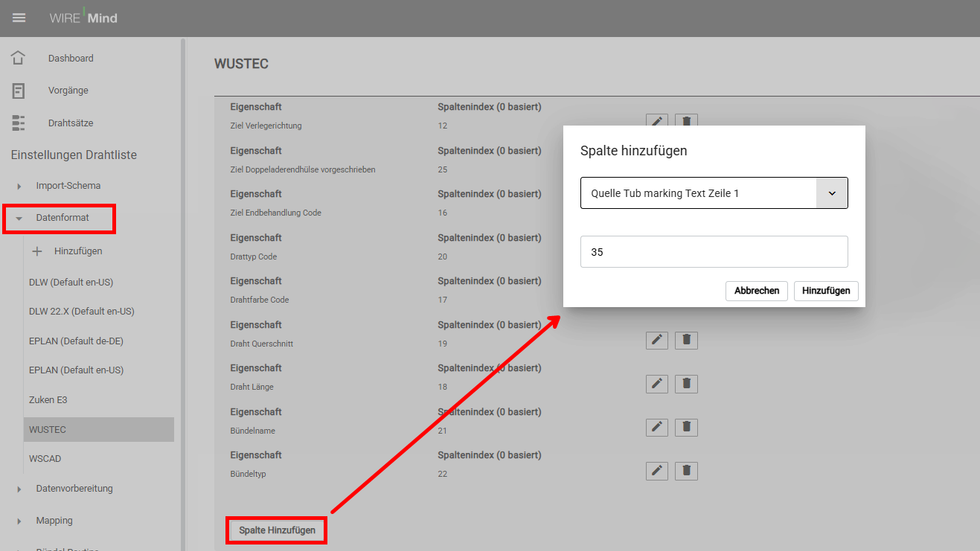
Task: Edit the Draht Länge row
Action: click(657, 384)
